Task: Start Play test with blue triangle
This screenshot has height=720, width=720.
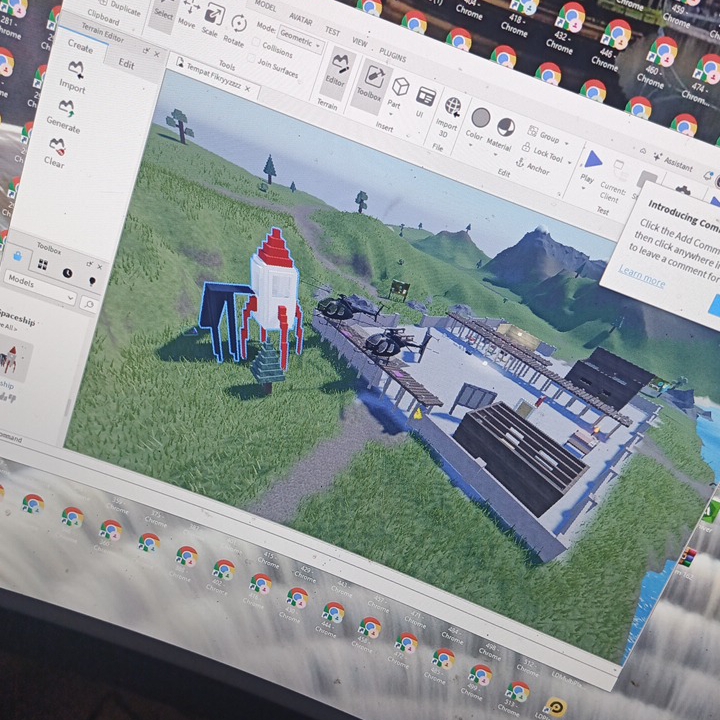Action: pyautogui.click(x=592, y=159)
